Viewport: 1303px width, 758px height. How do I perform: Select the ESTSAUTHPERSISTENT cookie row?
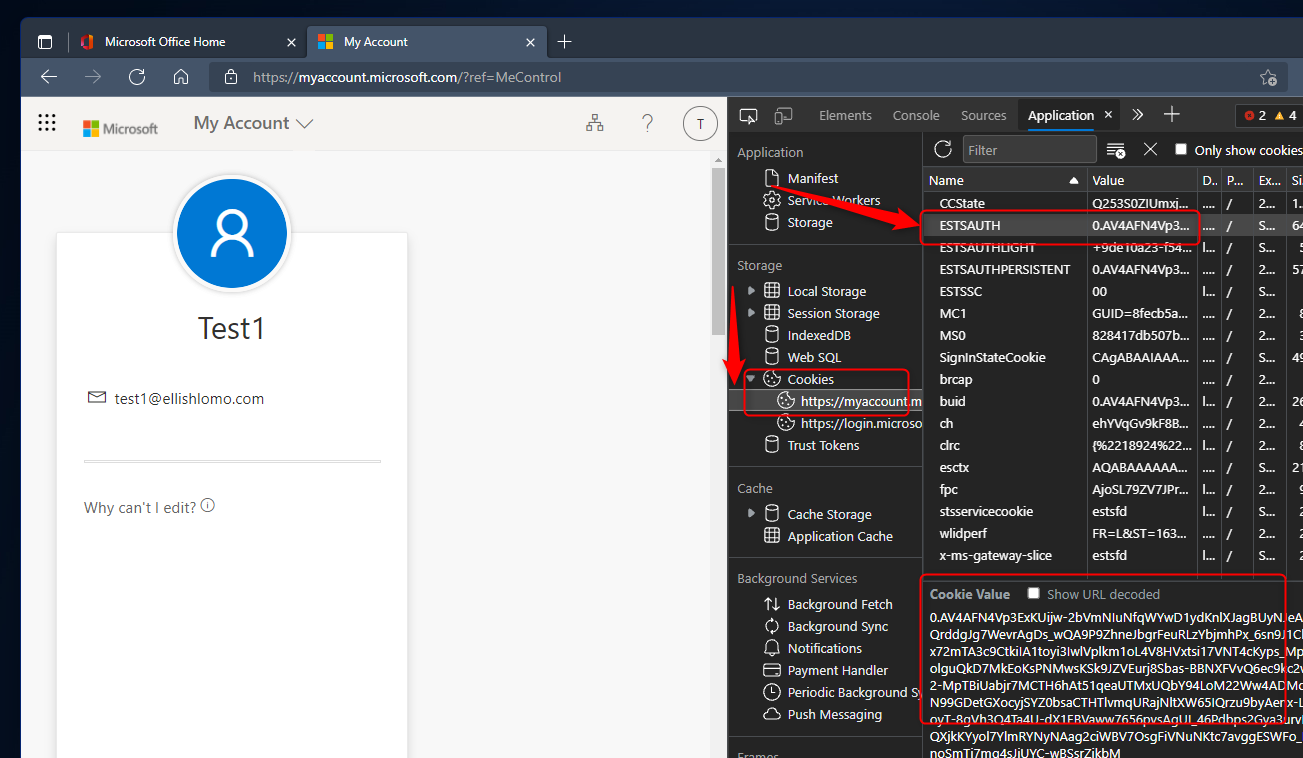(1004, 269)
